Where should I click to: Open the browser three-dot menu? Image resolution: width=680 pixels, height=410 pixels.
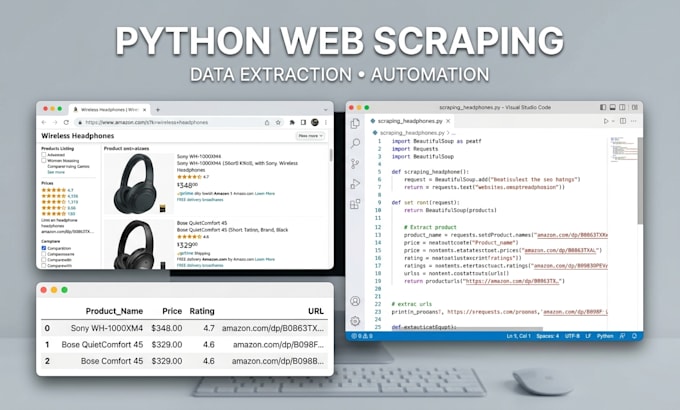click(326, 122)
